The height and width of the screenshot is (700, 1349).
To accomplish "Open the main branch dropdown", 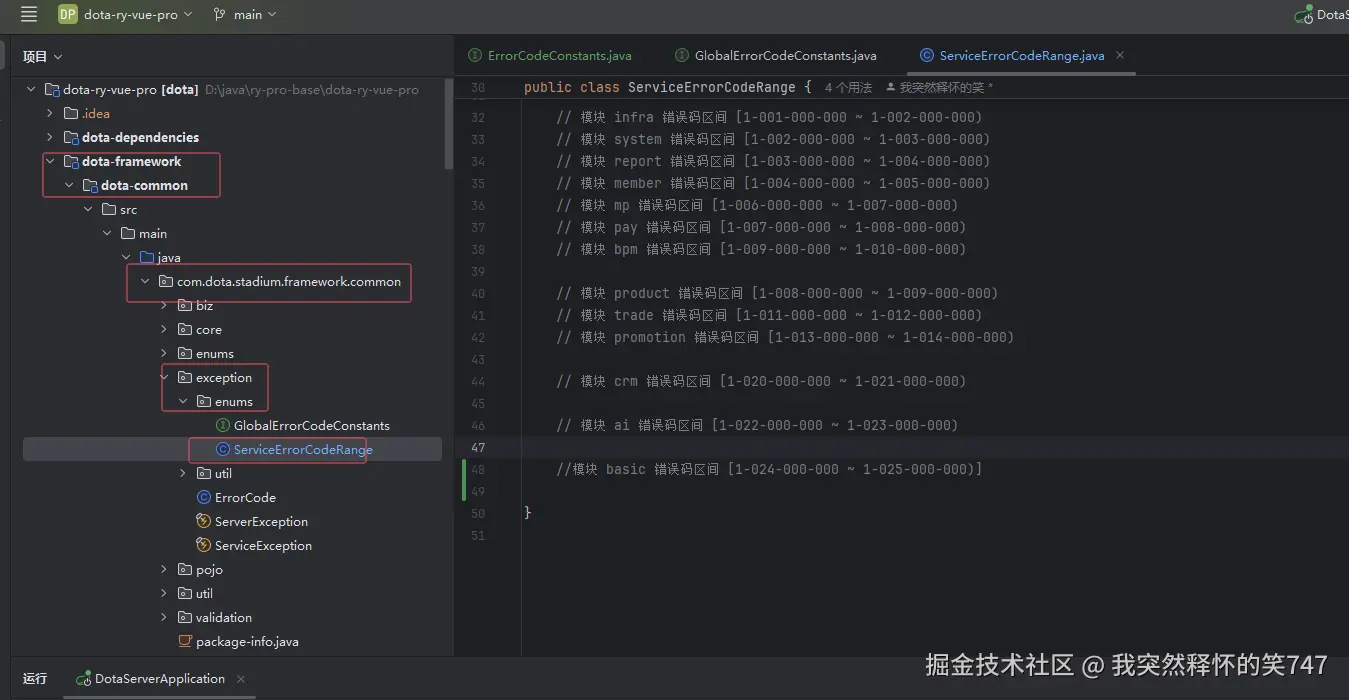I will coord(245,14).
